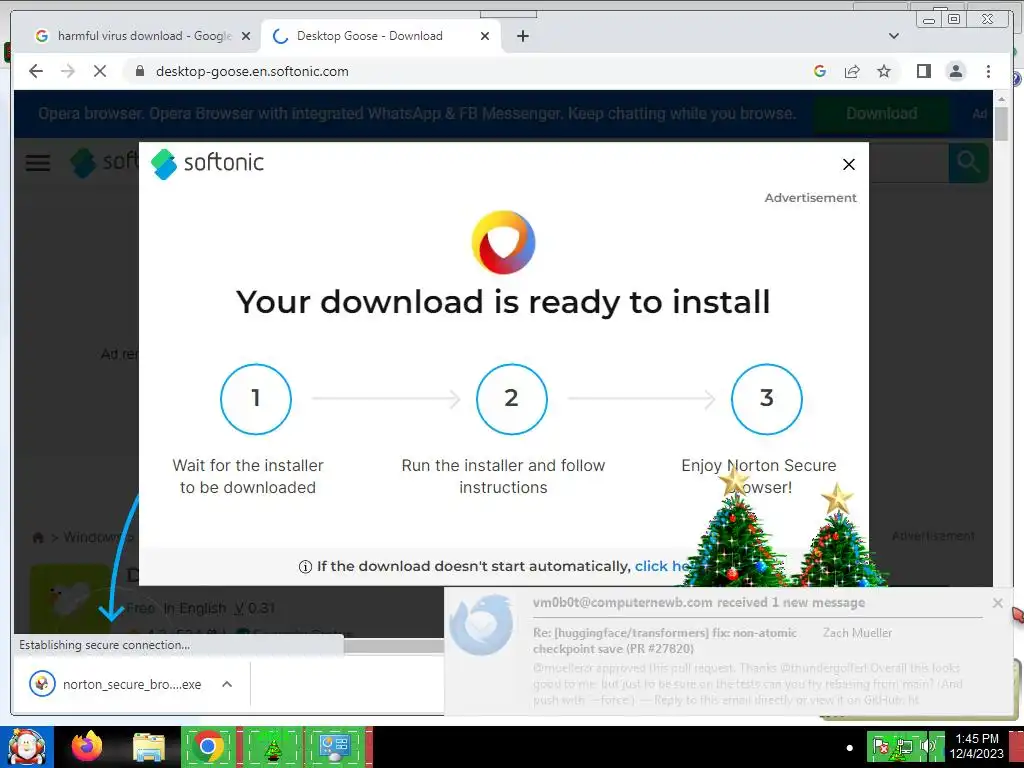Viewport: 1024px width, 768px height.
Task: Click the home breadcrumb icon
Action: [x=38, y=537]
